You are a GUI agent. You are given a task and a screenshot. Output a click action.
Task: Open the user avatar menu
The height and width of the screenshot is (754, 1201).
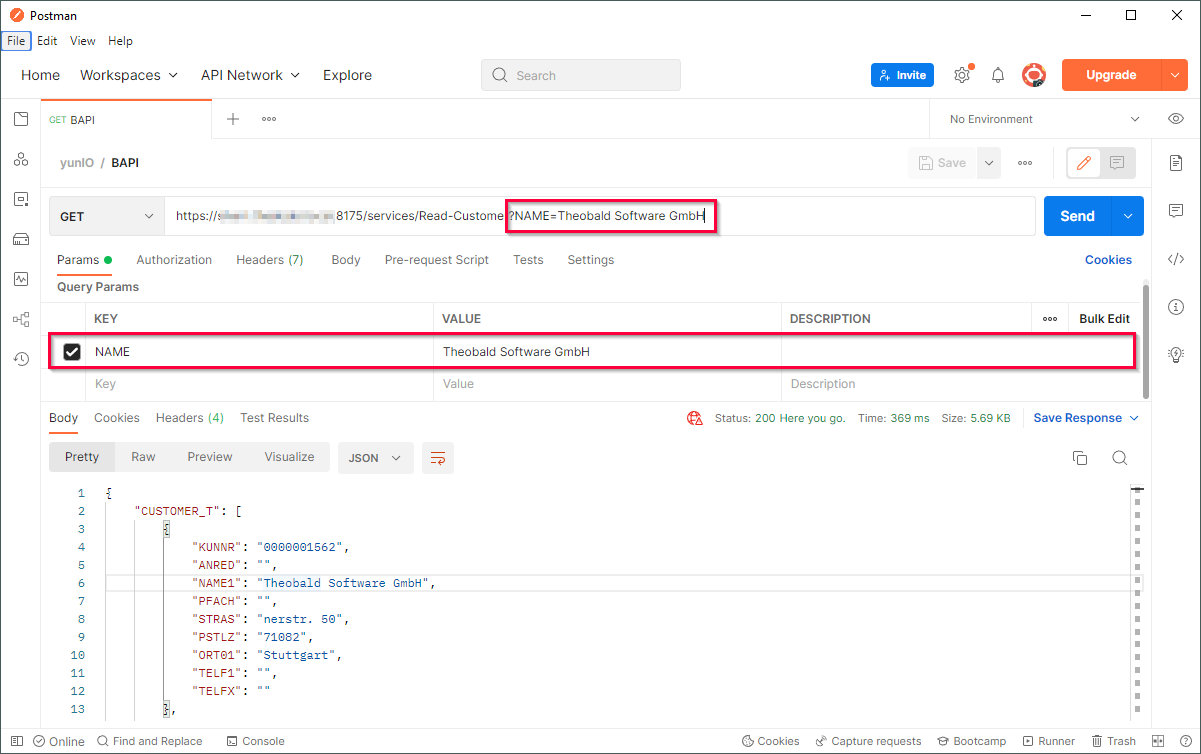[x=1033, y=75]
